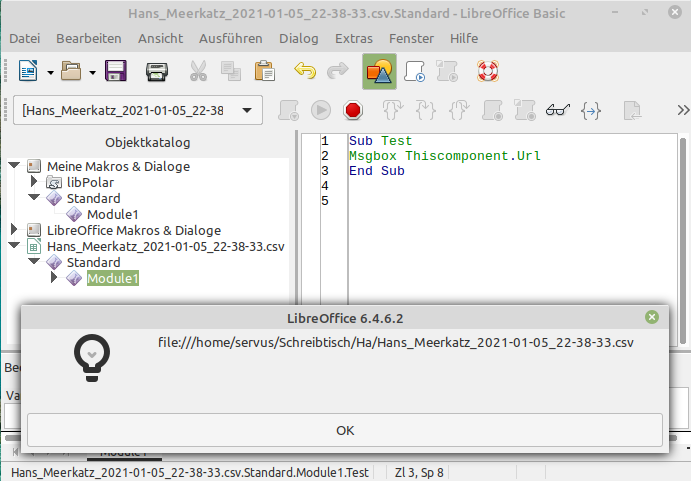Image resolution: width=691 pixels, height=481 pixels.
Task: Open the folder icon's dropdown arrow
Action: click(x=93, y=72)
